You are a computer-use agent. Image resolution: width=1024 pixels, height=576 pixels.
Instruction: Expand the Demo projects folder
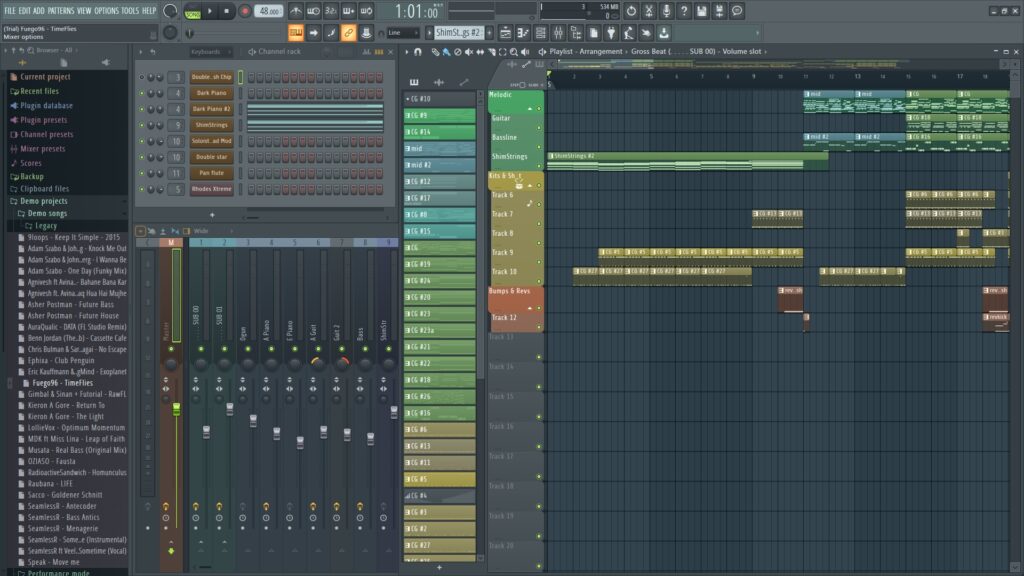click(x=43, y=201)
